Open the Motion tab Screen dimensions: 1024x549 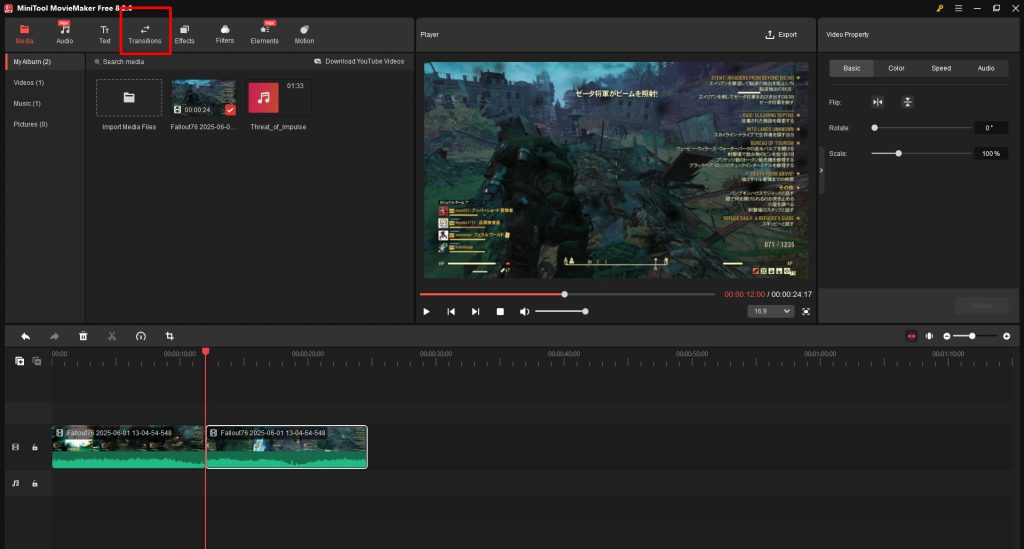pos(304,34)
